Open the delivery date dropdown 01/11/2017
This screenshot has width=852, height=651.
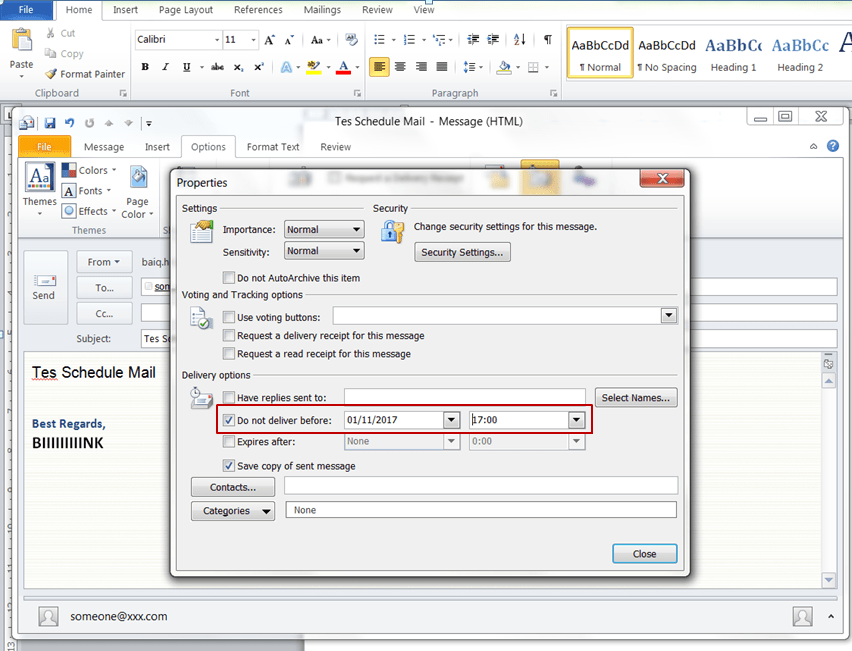pyautogui.click(x=451, y=420)
